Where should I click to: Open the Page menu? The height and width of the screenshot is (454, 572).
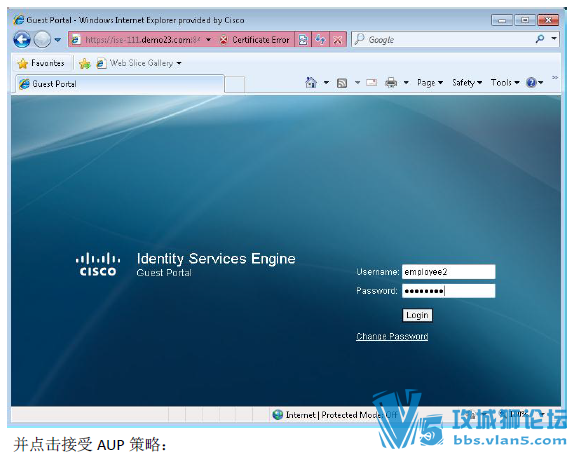coord(430,83)
